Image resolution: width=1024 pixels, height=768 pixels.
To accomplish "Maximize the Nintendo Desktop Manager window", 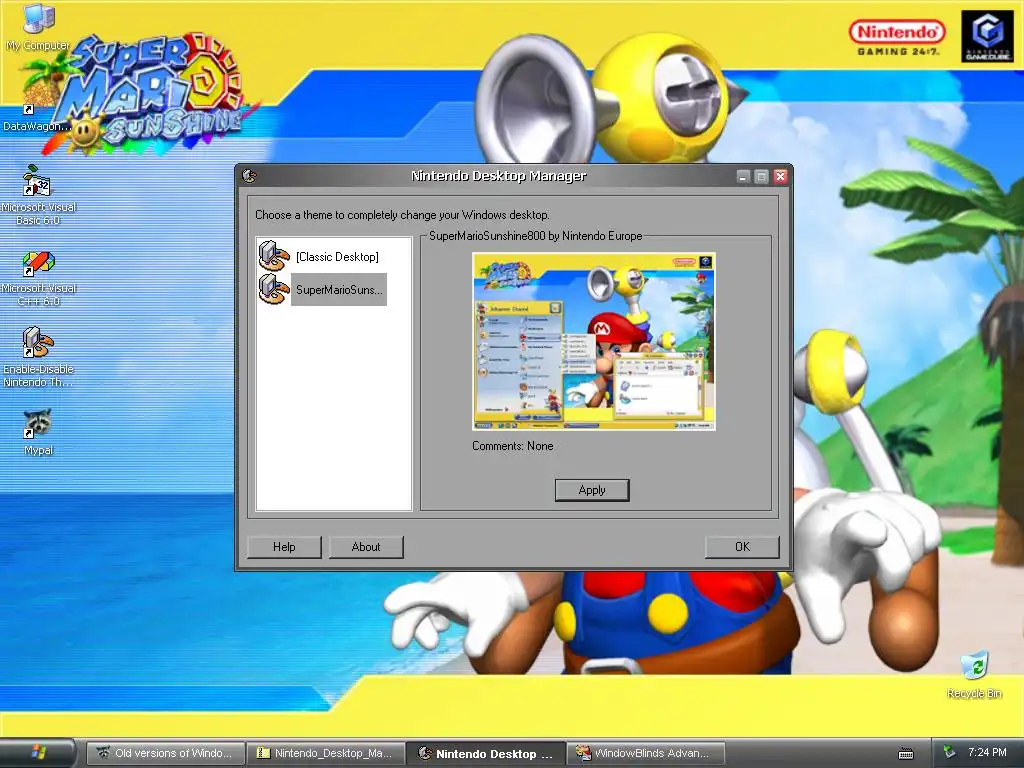I will point(761,176).
